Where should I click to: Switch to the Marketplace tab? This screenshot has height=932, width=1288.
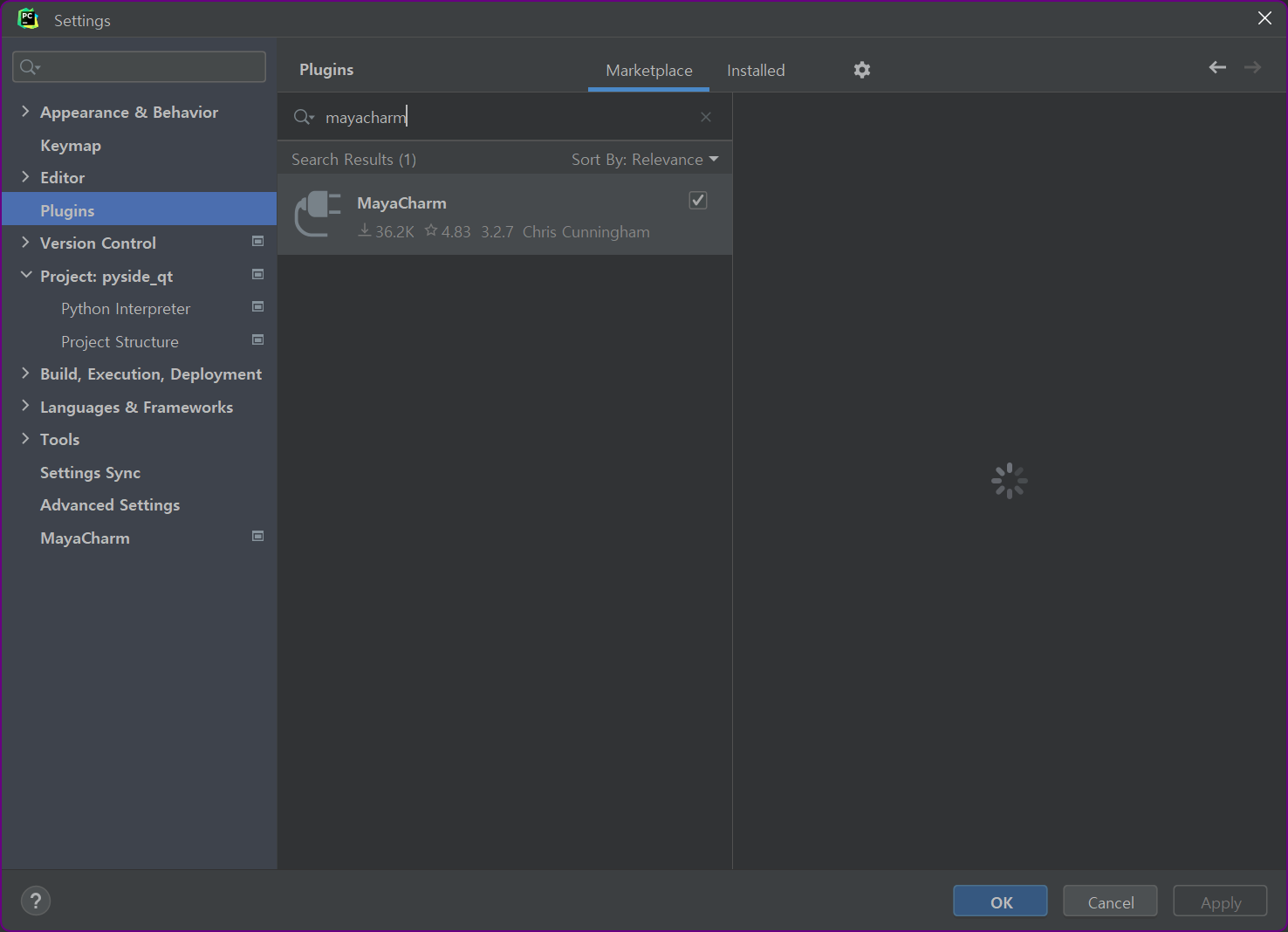point(649,71)
